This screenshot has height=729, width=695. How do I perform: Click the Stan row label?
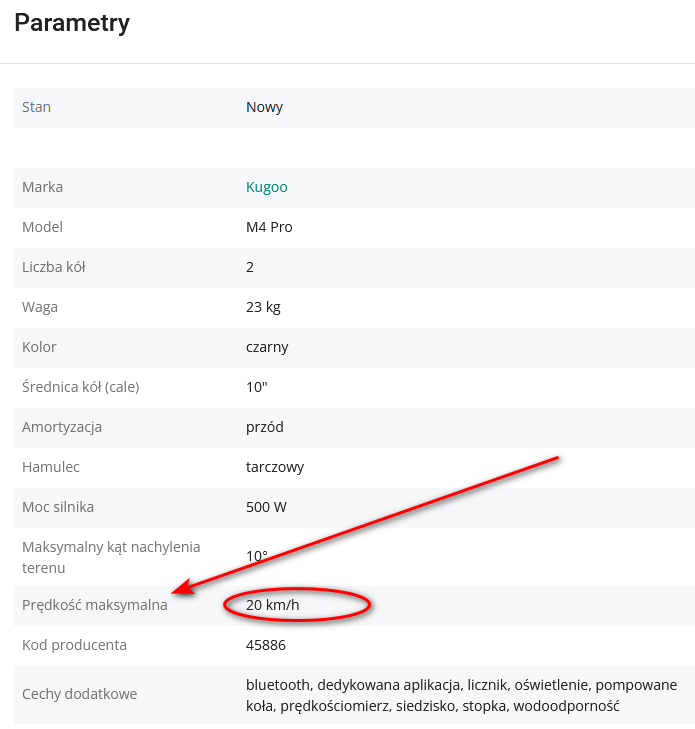tap(36, 107)
